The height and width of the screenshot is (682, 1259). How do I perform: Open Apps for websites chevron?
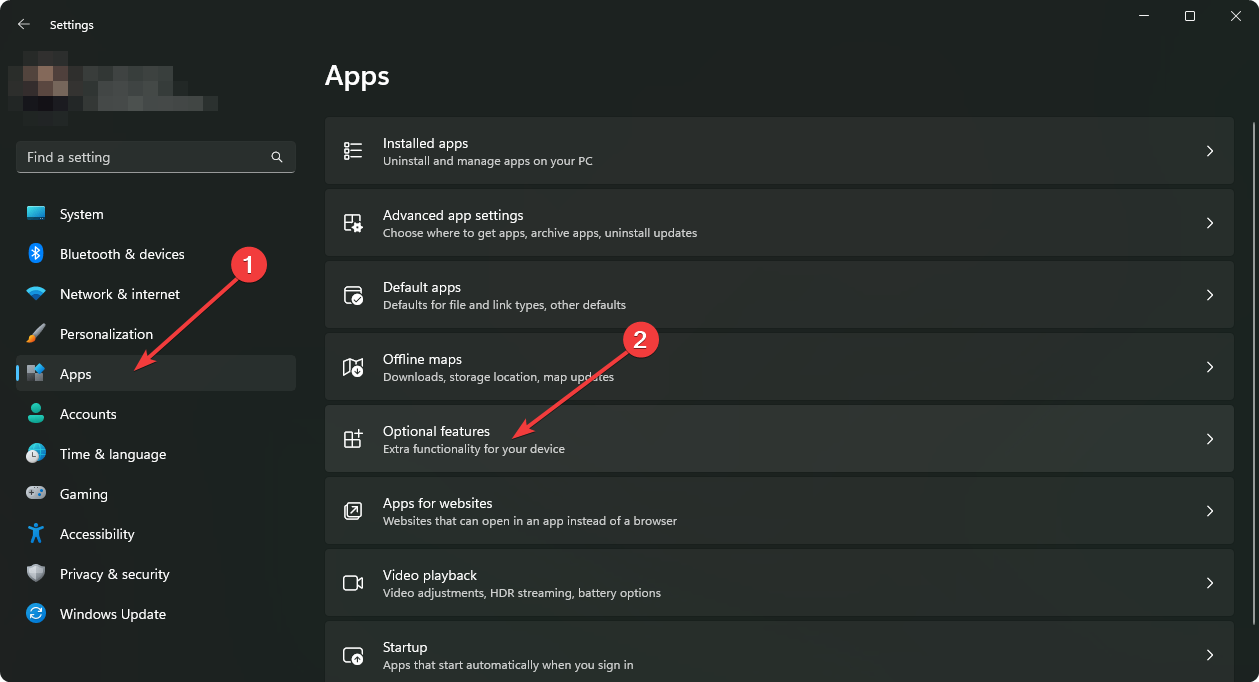click(1210, 511)
